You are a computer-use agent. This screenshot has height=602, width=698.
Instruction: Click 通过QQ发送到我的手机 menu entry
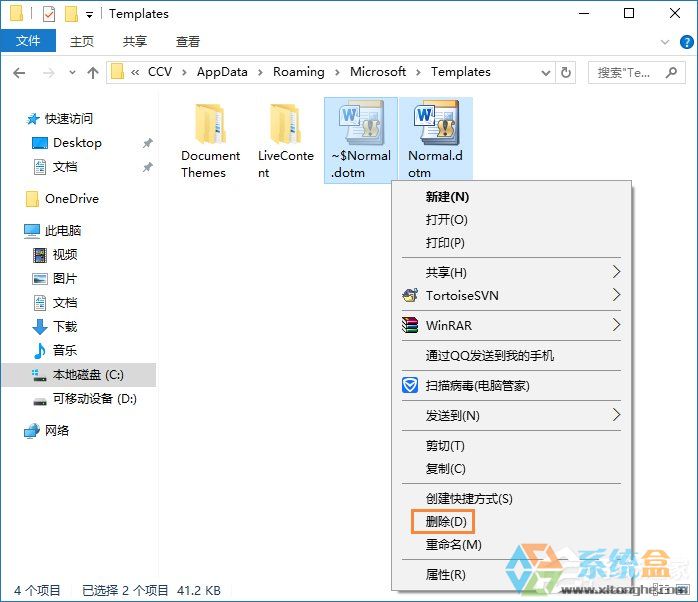pyautogui.click(x=511, y=355)
